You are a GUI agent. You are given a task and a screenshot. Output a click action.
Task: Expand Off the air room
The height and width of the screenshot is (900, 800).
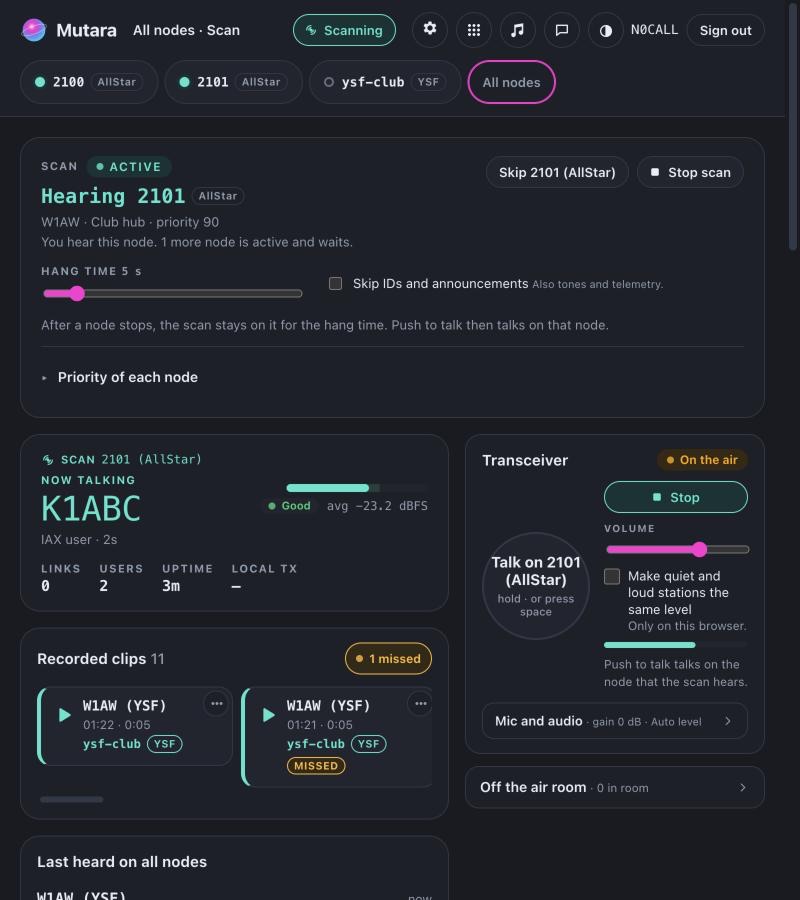[615, 788]
